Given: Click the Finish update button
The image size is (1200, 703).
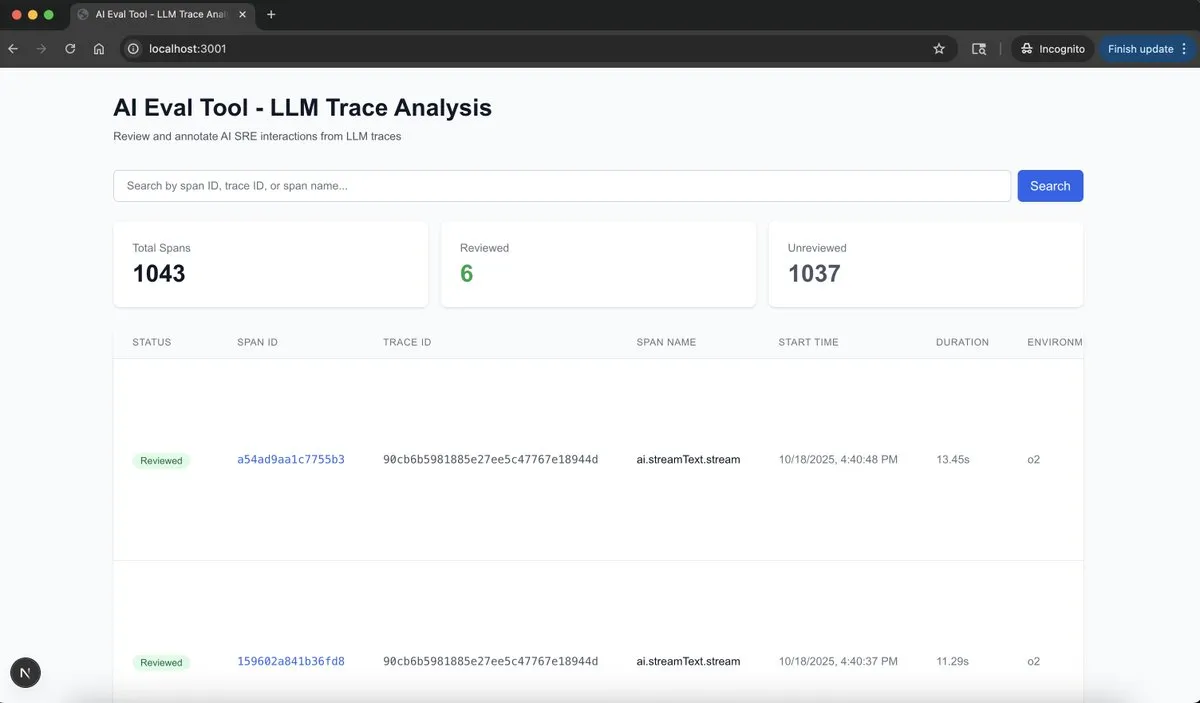Looking at the screenshot, I should click(1140, 48).
